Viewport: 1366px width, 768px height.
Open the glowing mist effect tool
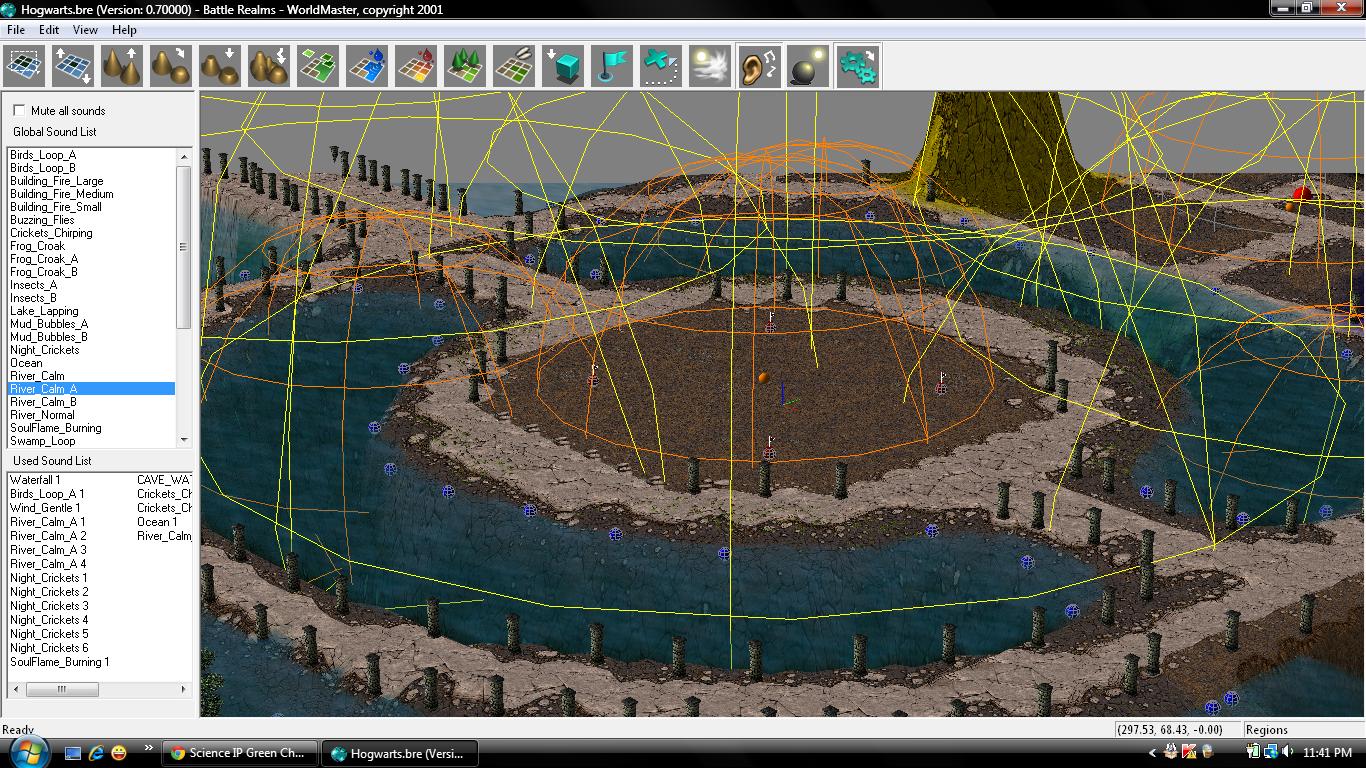click(x=710, y=66)
